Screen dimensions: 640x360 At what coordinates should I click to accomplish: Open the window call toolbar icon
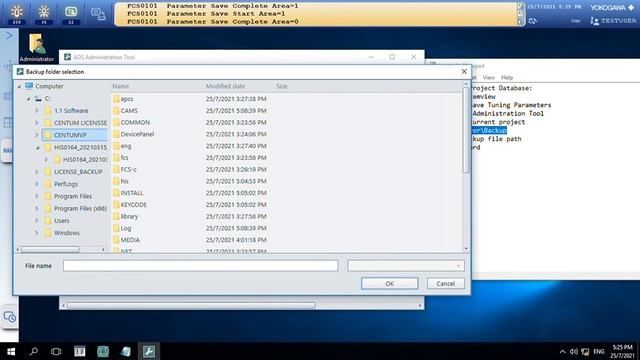click(x=98, y=14)
